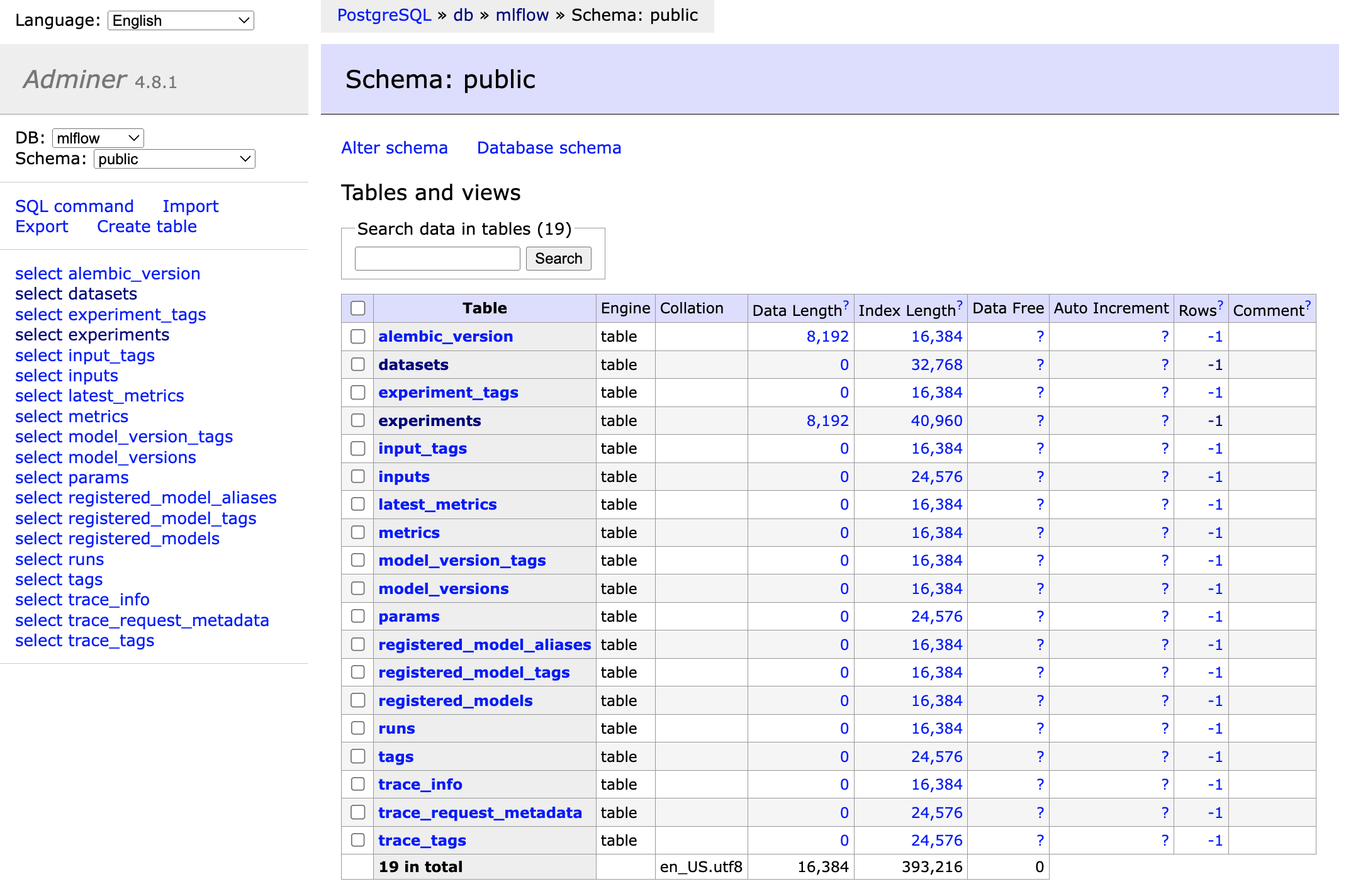Open SQL command page

(x=74, y=206)
